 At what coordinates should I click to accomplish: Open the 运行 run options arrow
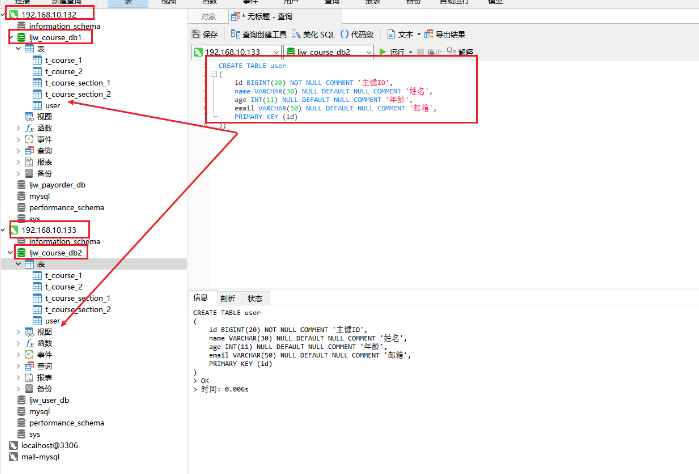(x=411, y=52)
